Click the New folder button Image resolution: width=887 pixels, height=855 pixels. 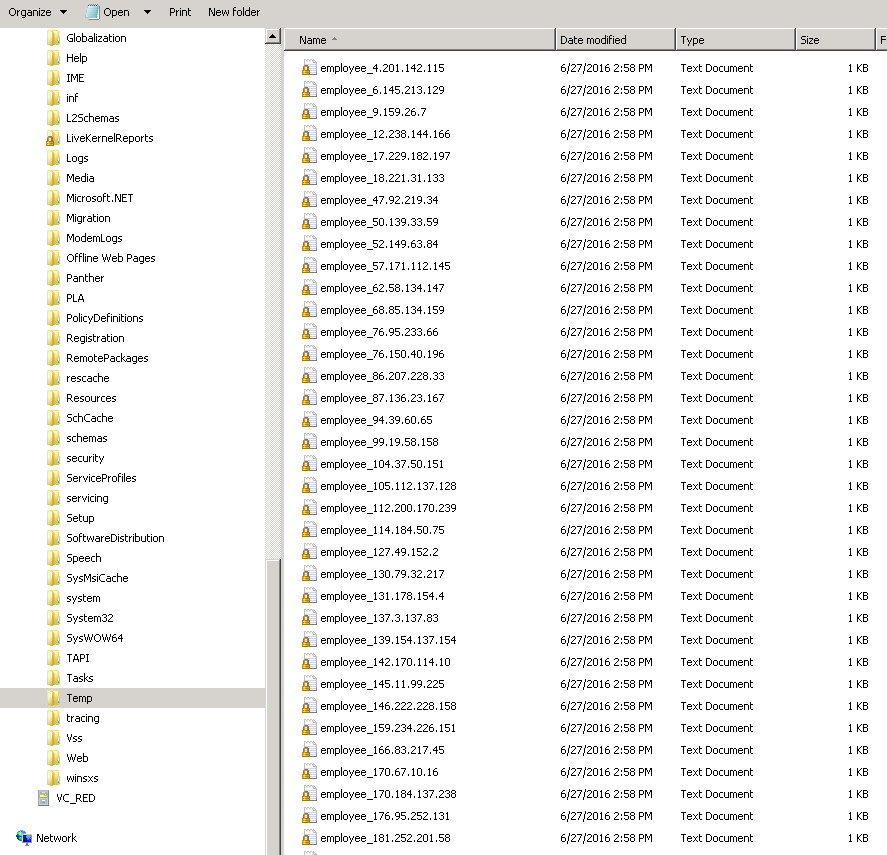pos(234,12)
